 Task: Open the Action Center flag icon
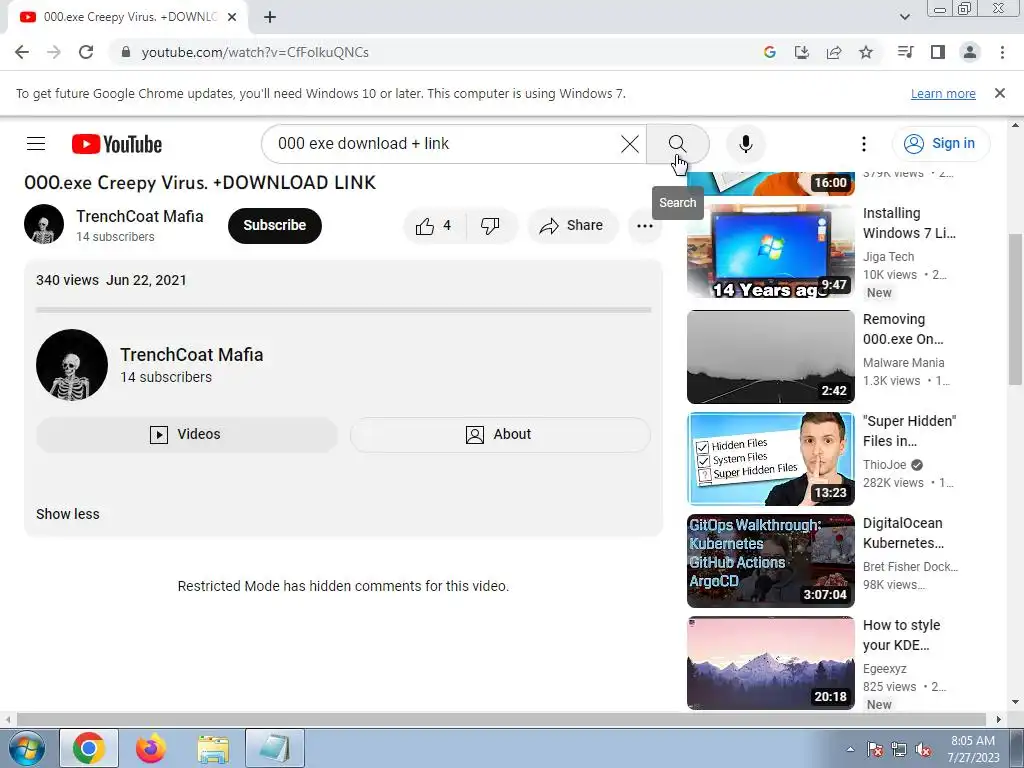875,749
